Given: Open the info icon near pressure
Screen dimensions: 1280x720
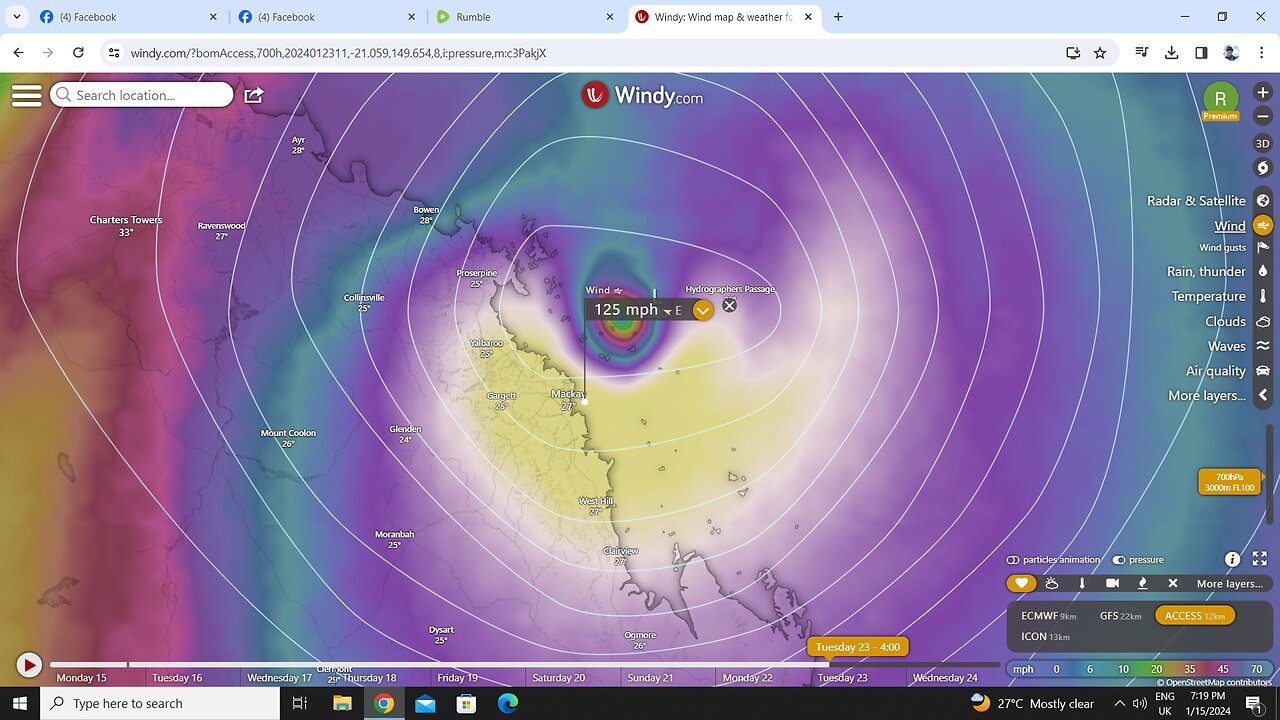Looking at the screenshot, I should point(1232,560).
